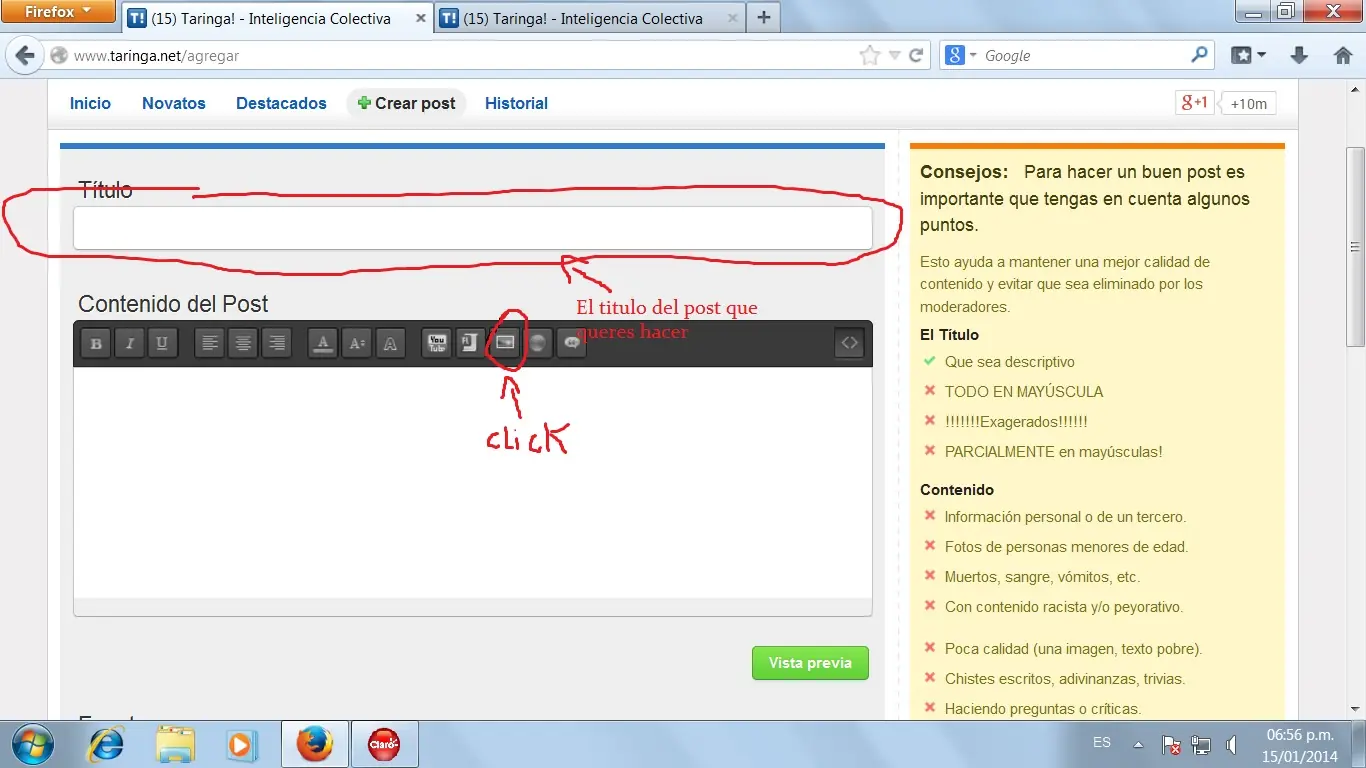Open the Action Center flag icon
Image resolution: width=1366 pixels, height=768 pixels.
click(1172, 745)
